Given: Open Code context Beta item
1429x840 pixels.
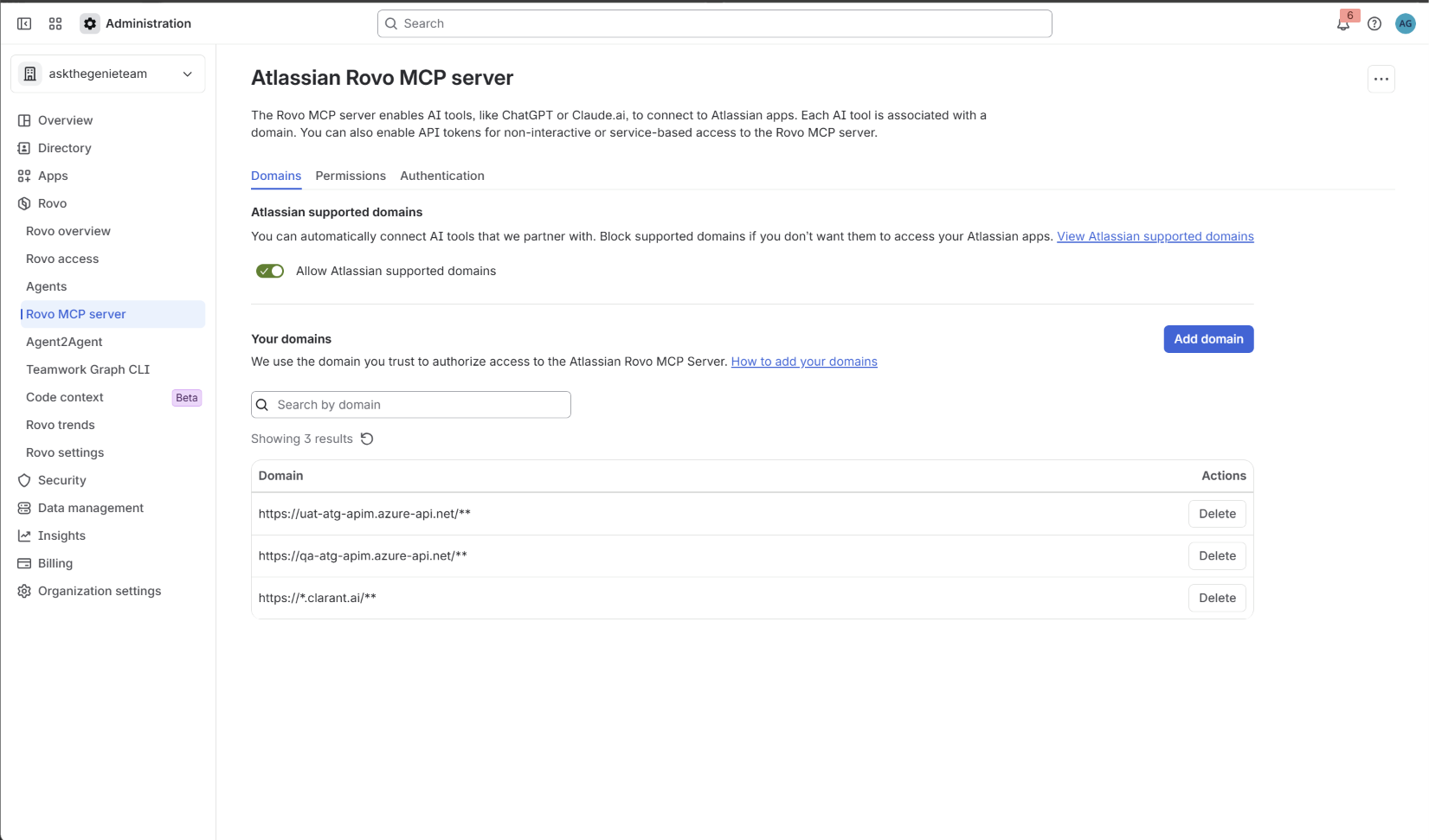Looking at the screenshot, I should [x=113, y=397].
